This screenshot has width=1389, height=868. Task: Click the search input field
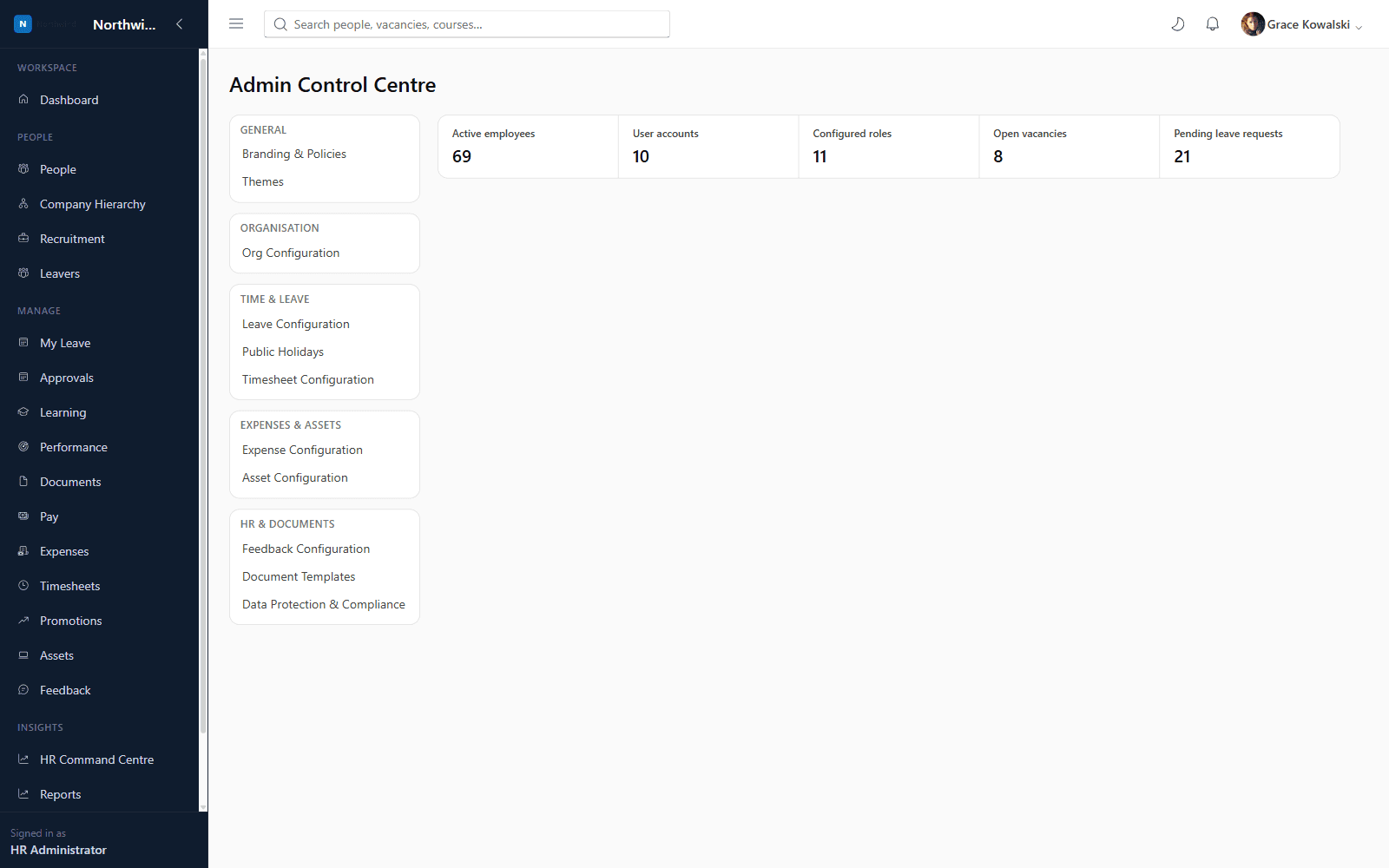click(467, 24)
